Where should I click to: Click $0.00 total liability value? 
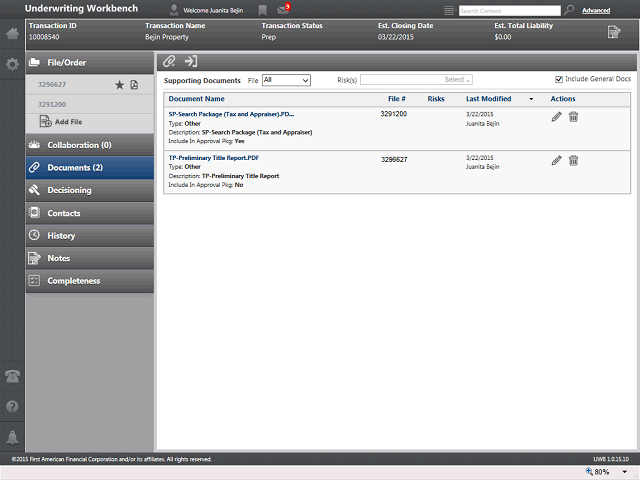tap(502, 37)
